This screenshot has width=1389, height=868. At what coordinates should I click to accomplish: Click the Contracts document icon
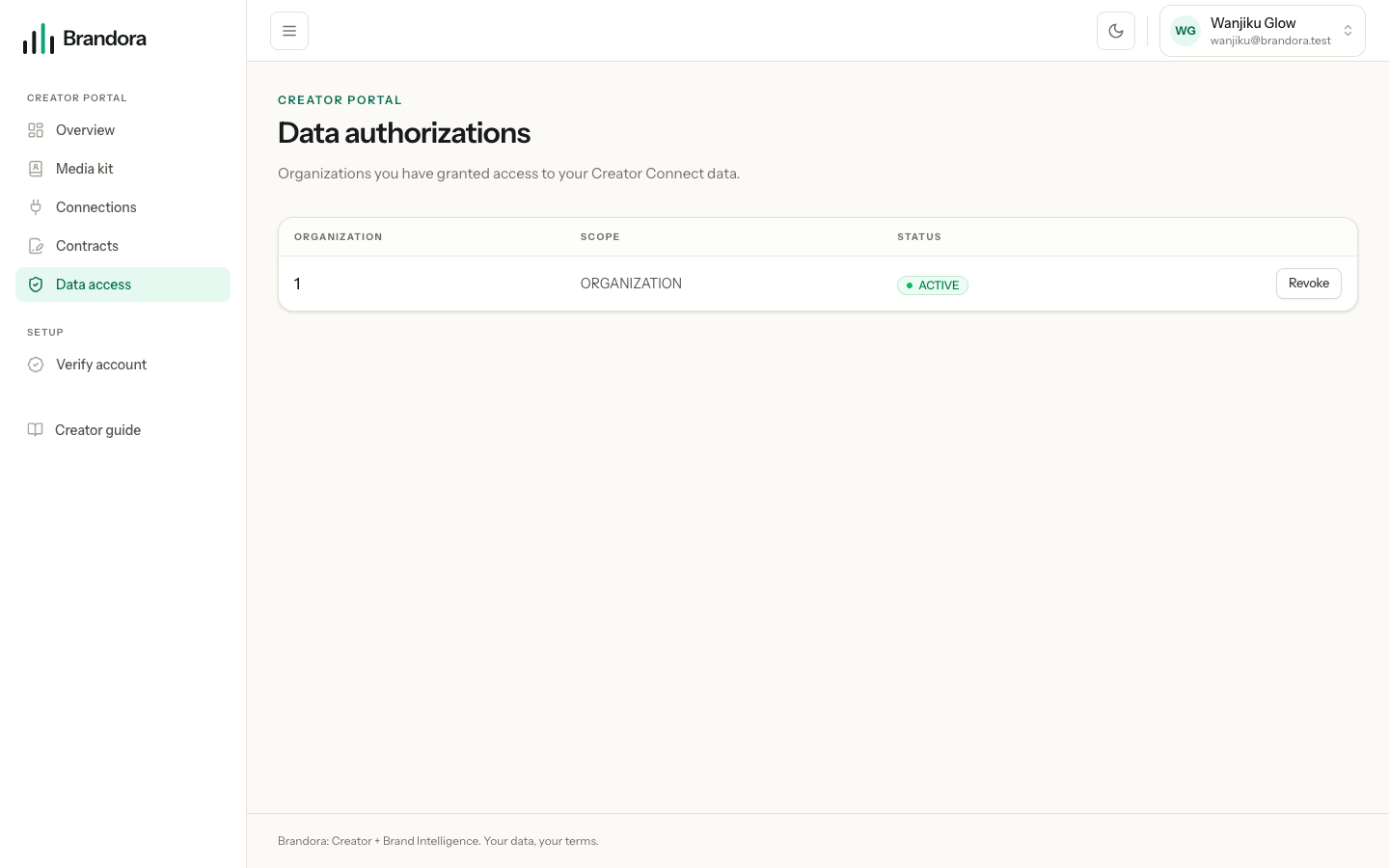click(x=36, y=246)
